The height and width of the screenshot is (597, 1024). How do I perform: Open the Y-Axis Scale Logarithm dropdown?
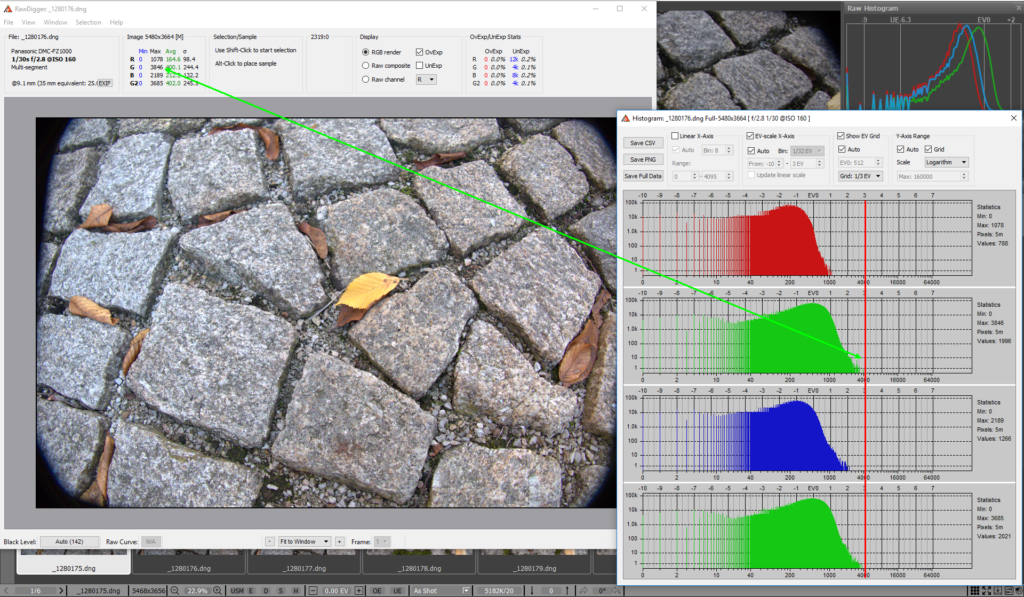tap(948, 162)
